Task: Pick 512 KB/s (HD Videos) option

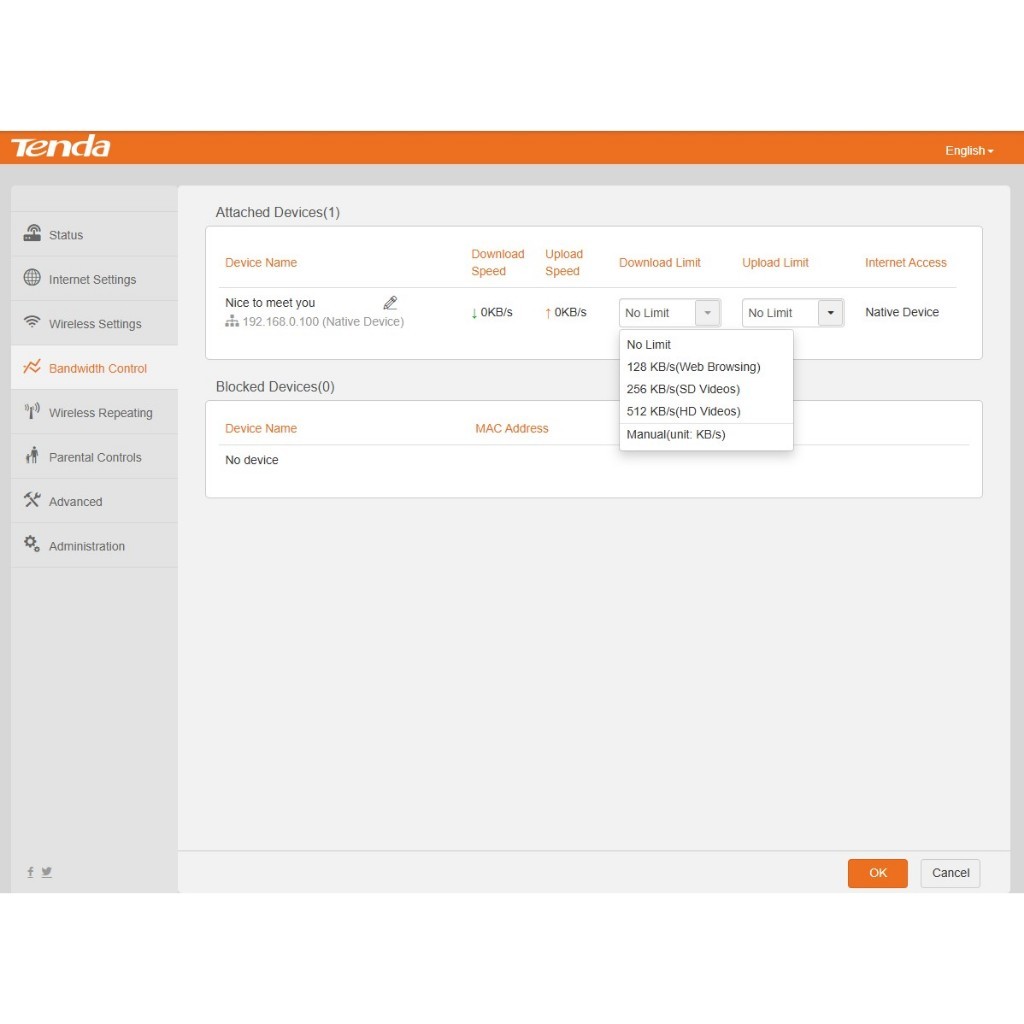Action: [x=683, y=411]
